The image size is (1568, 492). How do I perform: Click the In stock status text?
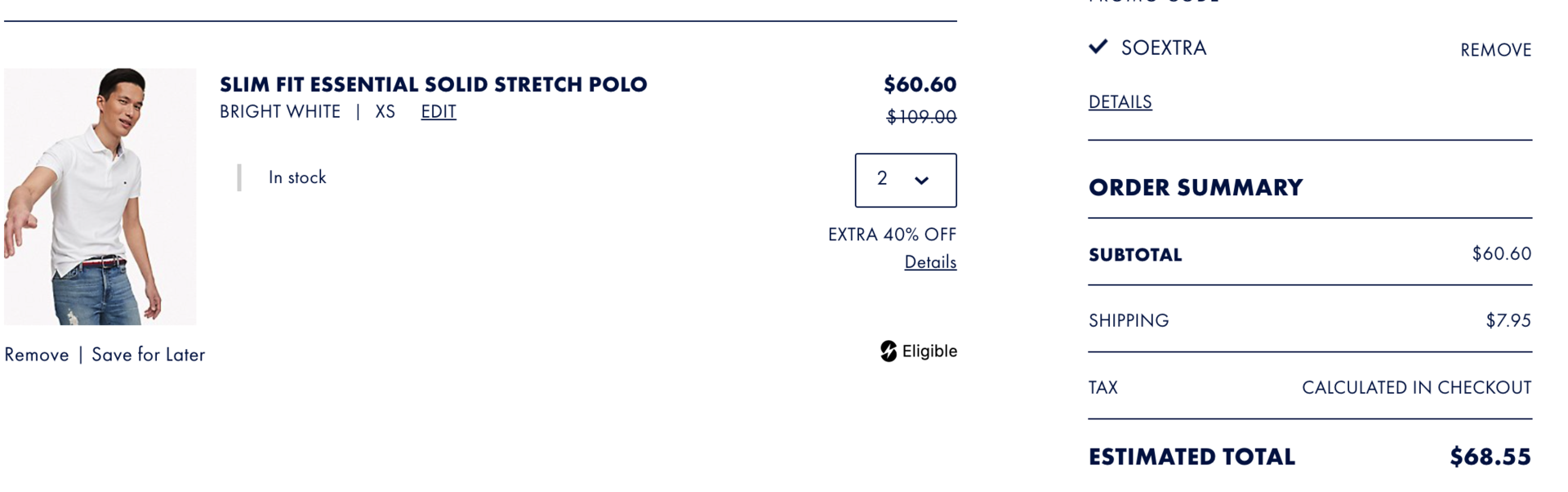coord(297,177)
